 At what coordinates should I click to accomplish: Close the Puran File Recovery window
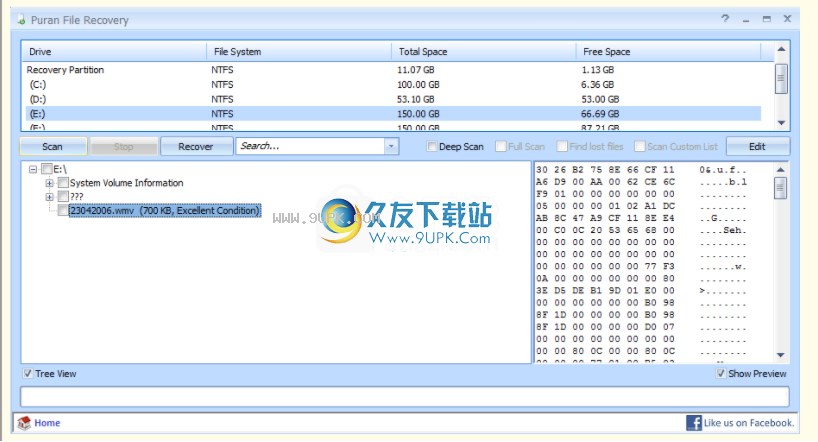click(788, 19)
